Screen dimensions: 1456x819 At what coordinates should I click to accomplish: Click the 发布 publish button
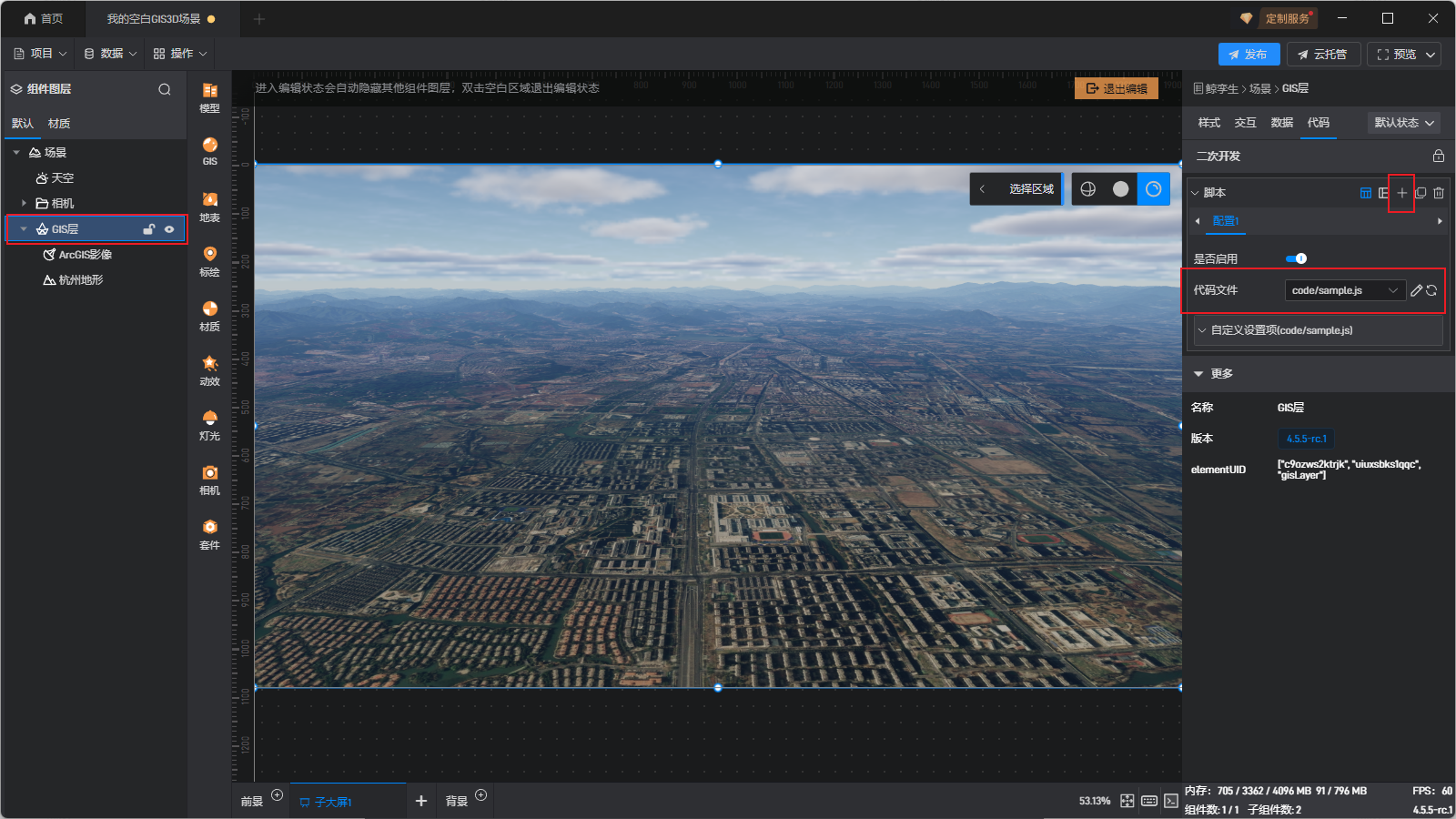[x=1249, y=55]
